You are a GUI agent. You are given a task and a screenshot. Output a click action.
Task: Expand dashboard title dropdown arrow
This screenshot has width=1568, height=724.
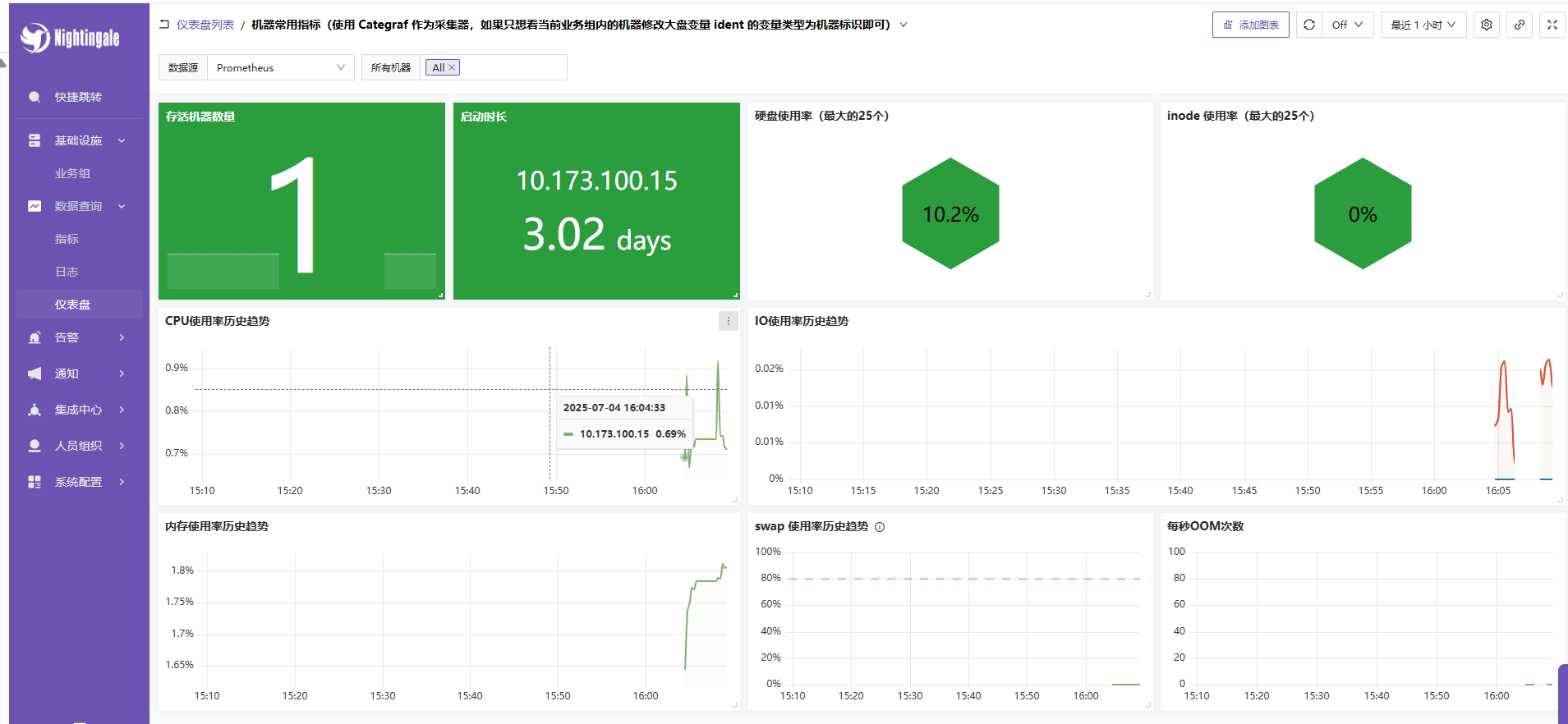coord(904,25)
